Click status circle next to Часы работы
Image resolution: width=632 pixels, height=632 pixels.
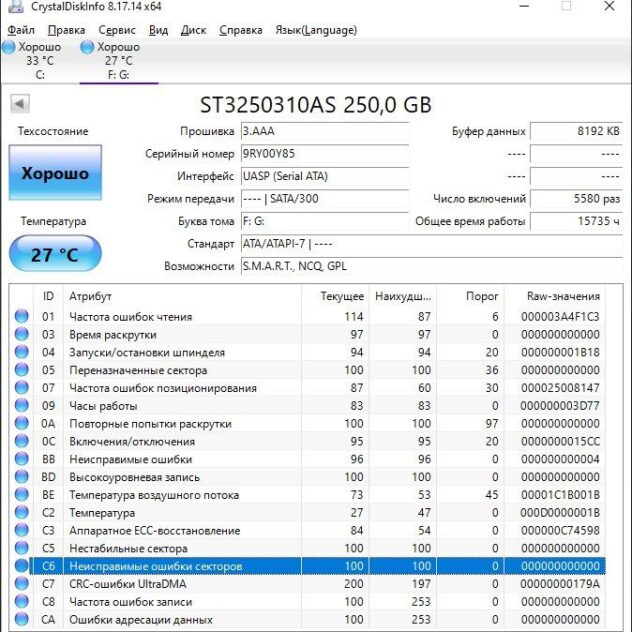[x=22, y=406]
